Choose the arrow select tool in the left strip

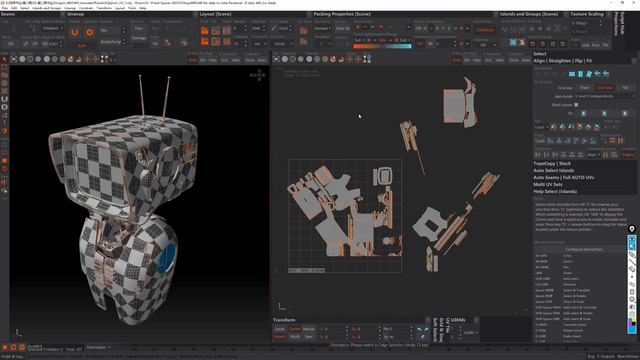tap(4, 60)
